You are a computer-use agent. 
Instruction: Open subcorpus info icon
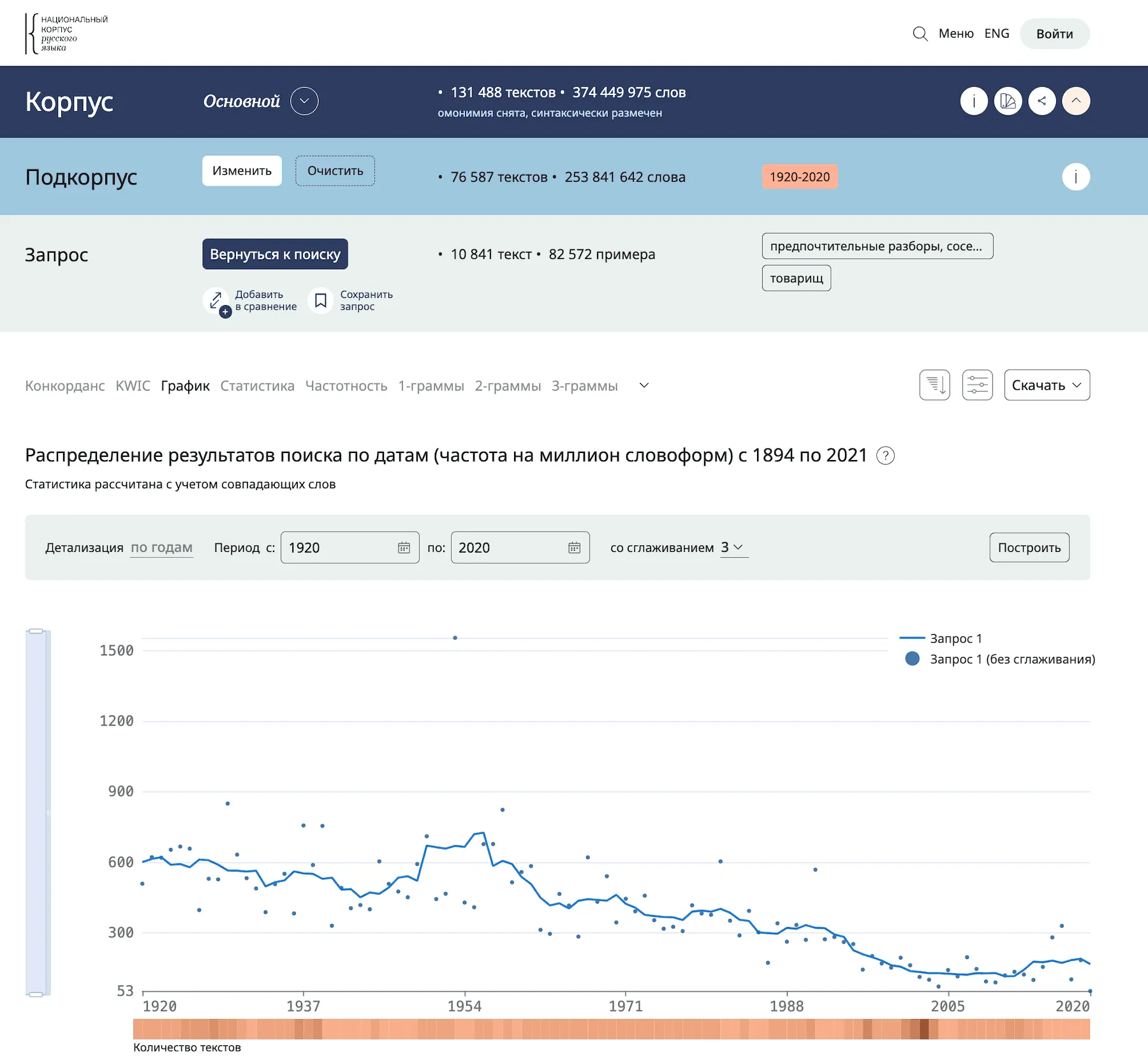pyautogui.click(x=1076, y=177)
